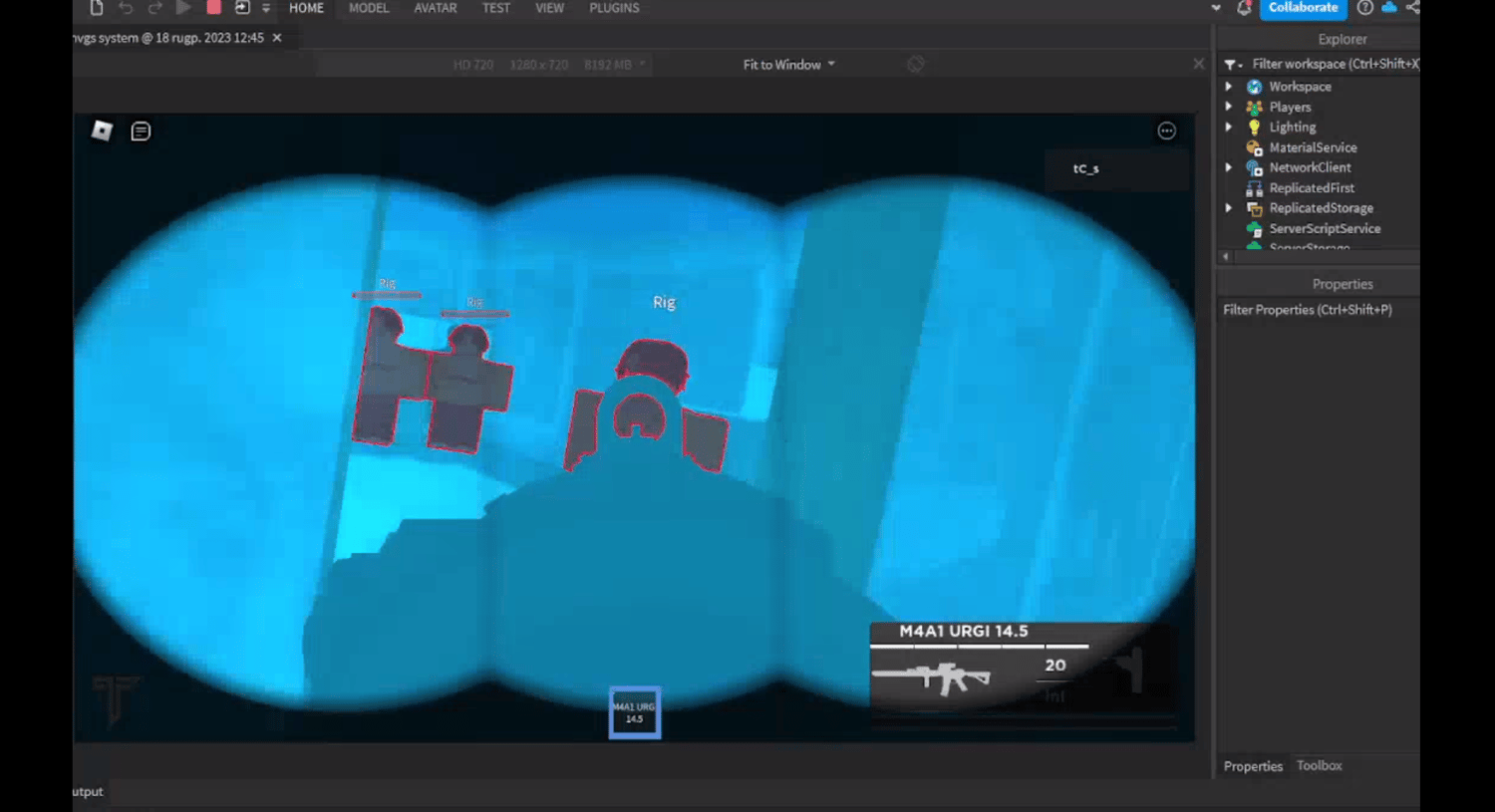
Task: Go to the TEST ribbon tab
Action: point(496,8)
